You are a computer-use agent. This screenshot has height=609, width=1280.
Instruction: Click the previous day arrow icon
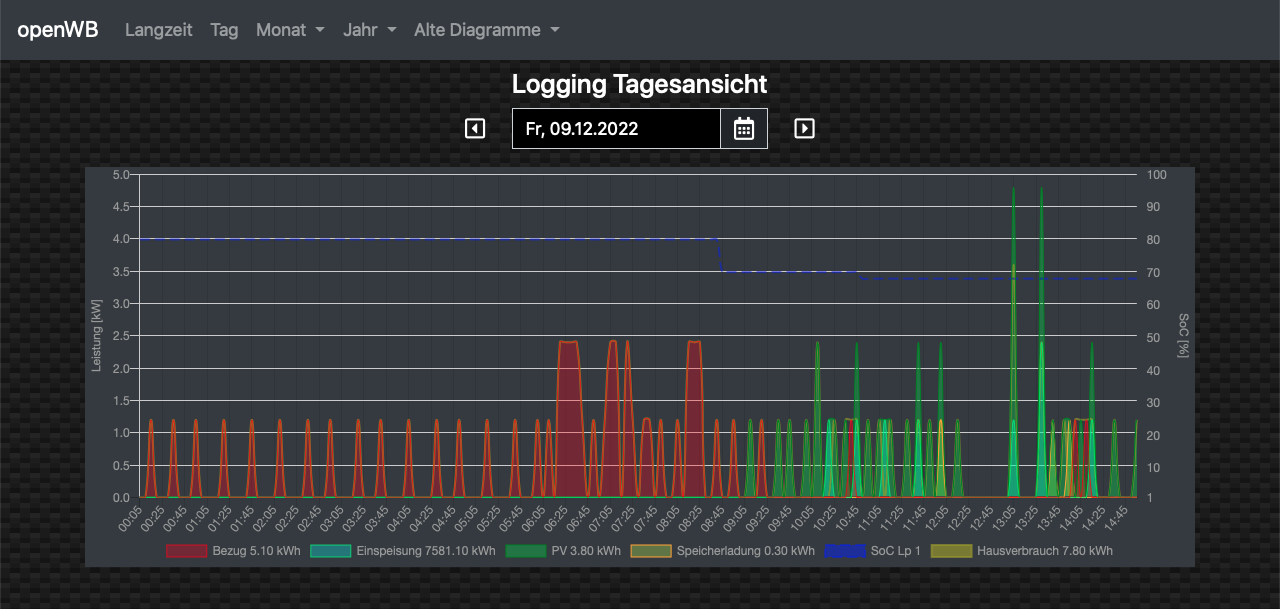(x=475, y=128)
